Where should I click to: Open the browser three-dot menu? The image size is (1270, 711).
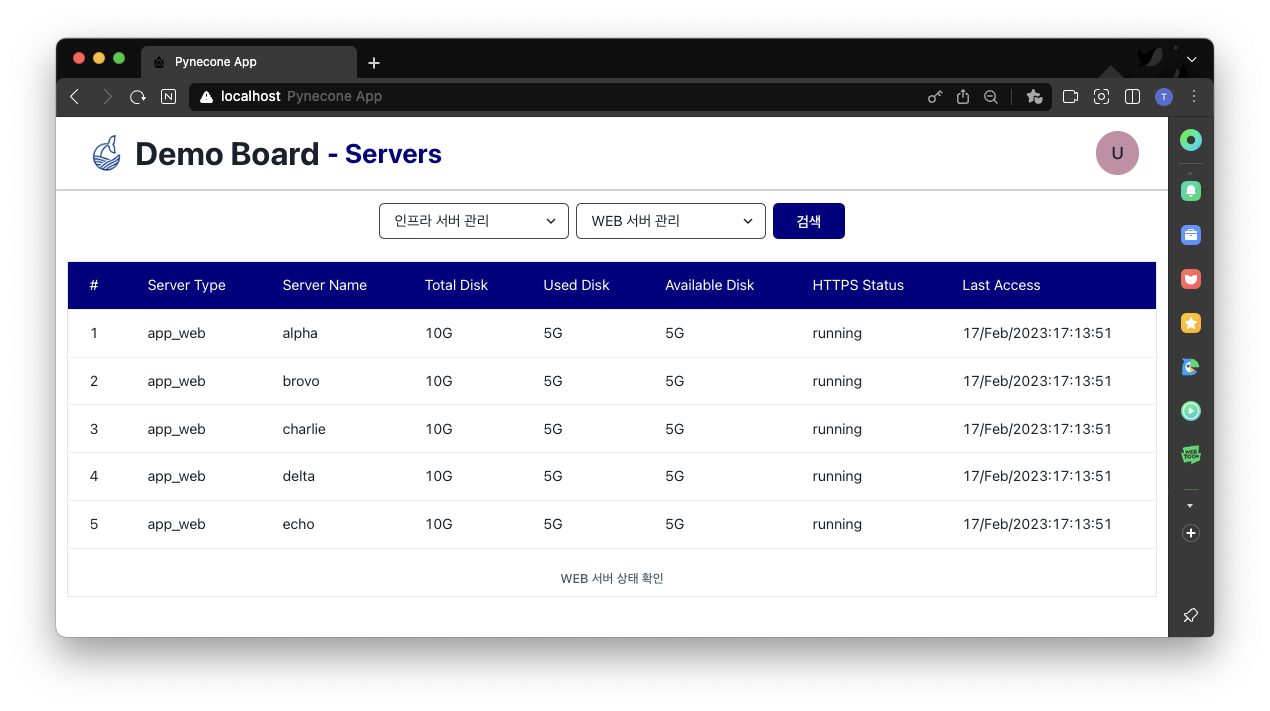click(x=1193, y=97)
